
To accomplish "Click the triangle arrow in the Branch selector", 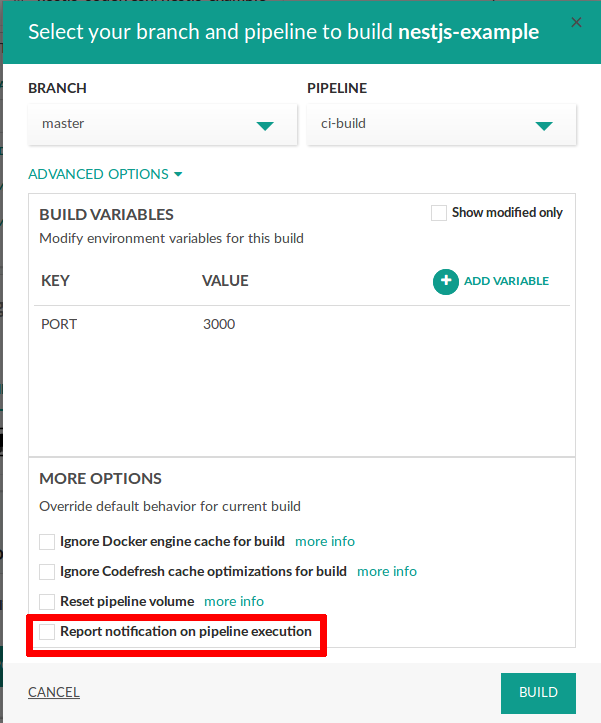I will click(x=265, y=126).
